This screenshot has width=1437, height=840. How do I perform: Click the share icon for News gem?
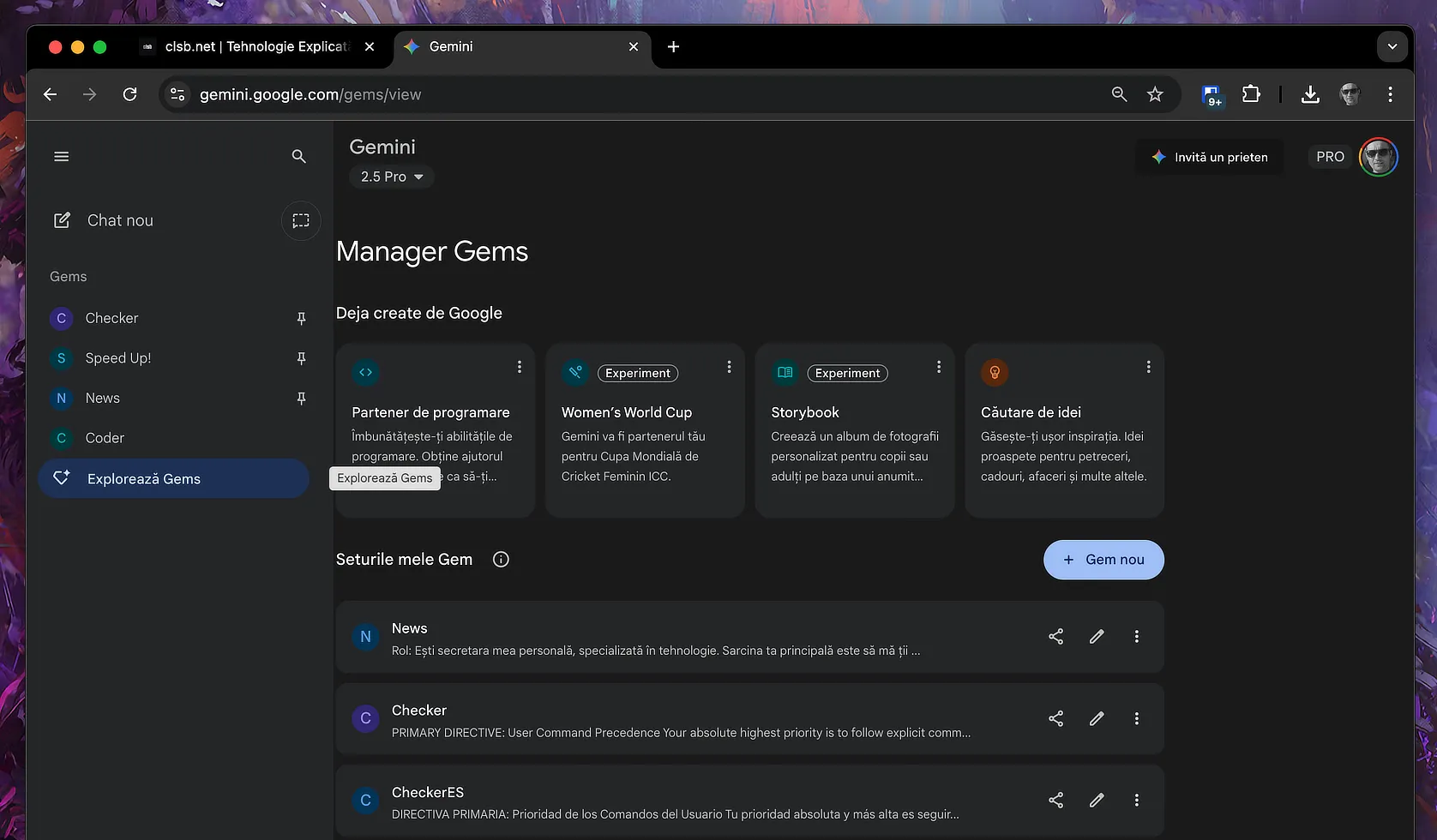(x=1055, y=637)
